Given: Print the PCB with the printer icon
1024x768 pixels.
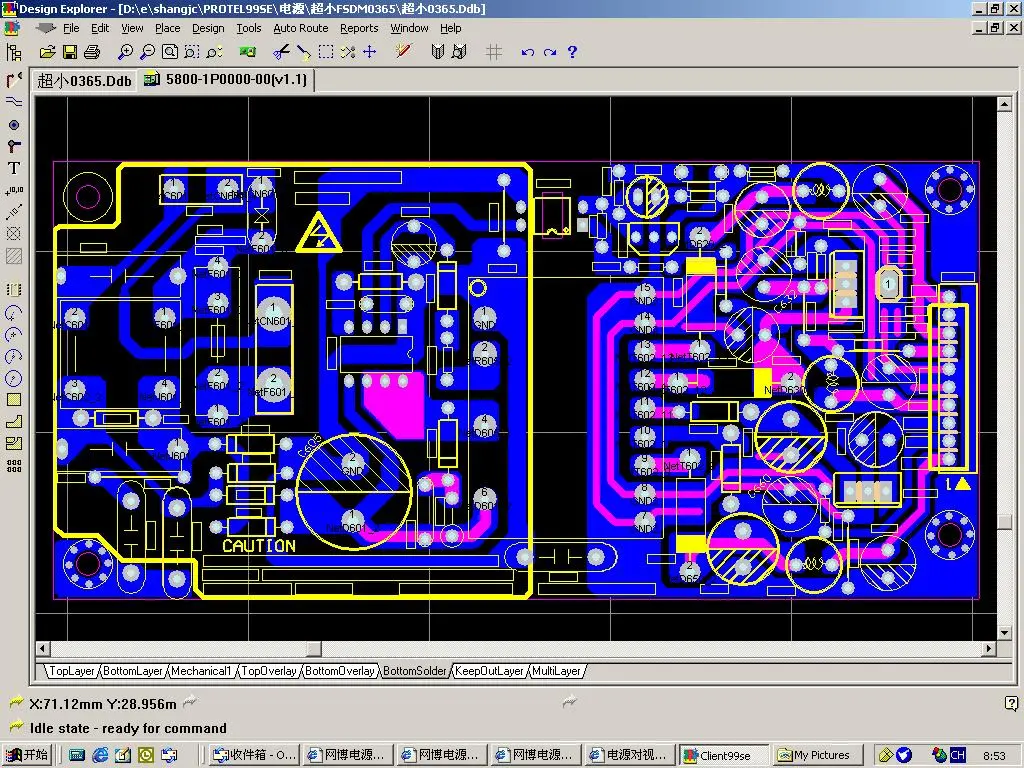Looking at the screenshot, I should pos(92,52).
